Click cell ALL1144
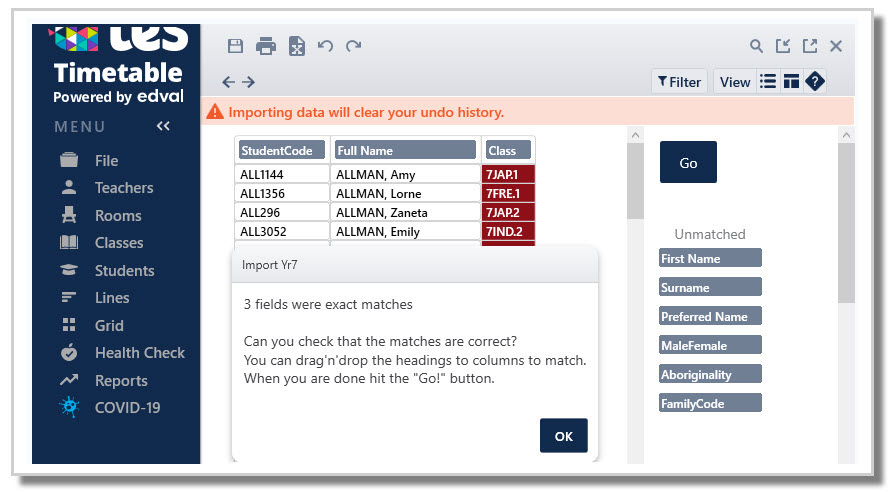The height and width of the screenshot is (492, 888). [282, 174]
